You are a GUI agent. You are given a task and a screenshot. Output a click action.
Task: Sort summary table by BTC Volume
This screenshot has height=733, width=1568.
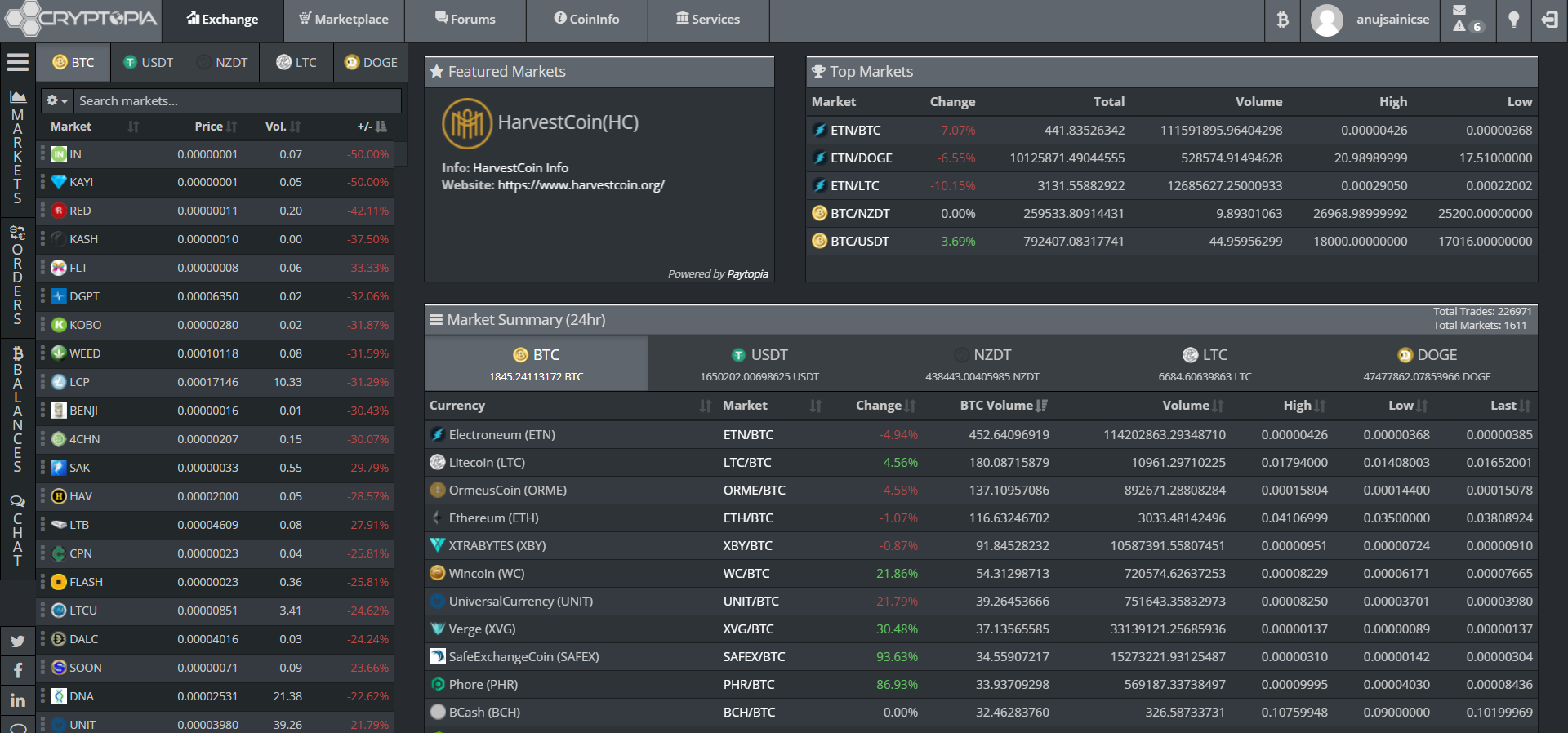[x=1004, y=406]
